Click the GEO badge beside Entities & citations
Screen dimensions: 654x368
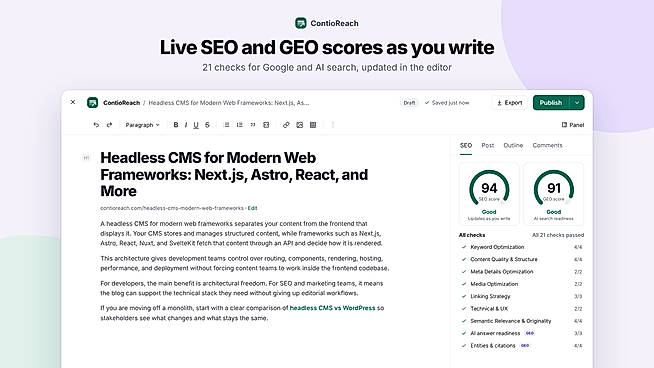(525, 345)
